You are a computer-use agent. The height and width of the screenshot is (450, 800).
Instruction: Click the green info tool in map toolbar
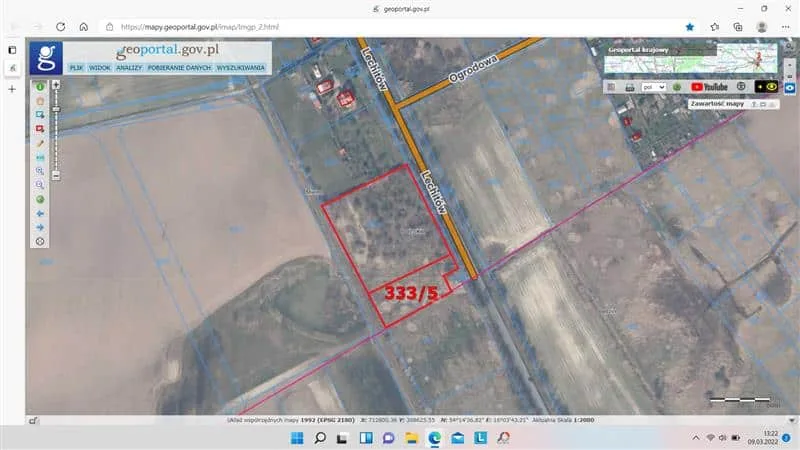click(40, 87)
